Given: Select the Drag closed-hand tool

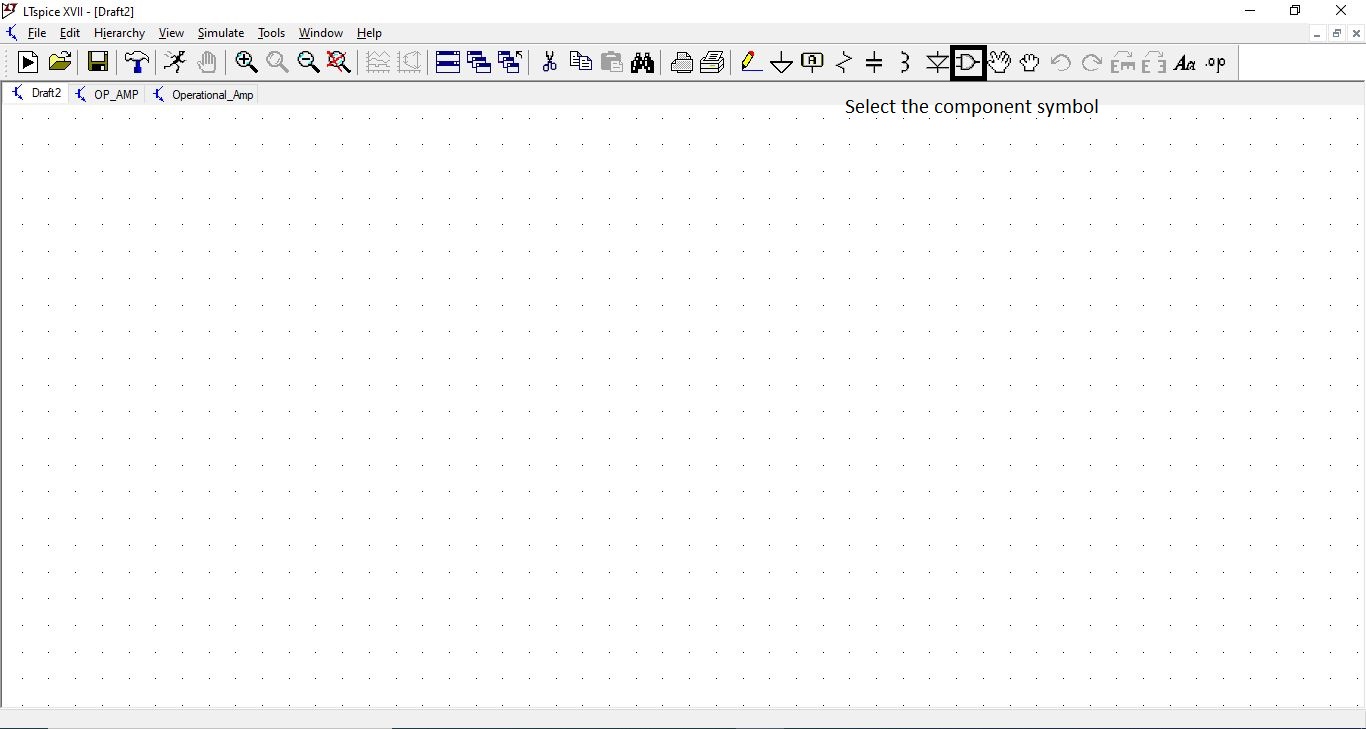Looking at the screenshot, I should click(1030, 63).
